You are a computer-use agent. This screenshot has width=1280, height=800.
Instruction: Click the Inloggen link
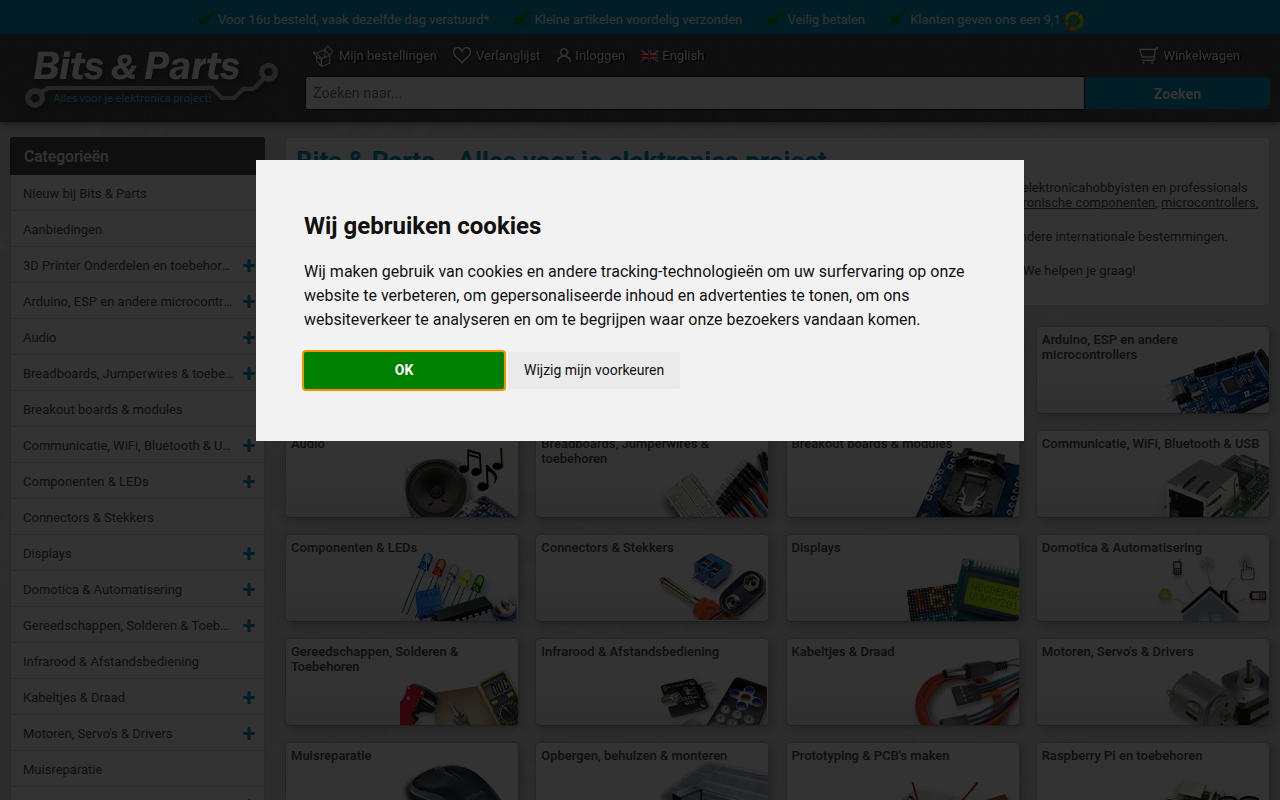(x=600, y=56)
